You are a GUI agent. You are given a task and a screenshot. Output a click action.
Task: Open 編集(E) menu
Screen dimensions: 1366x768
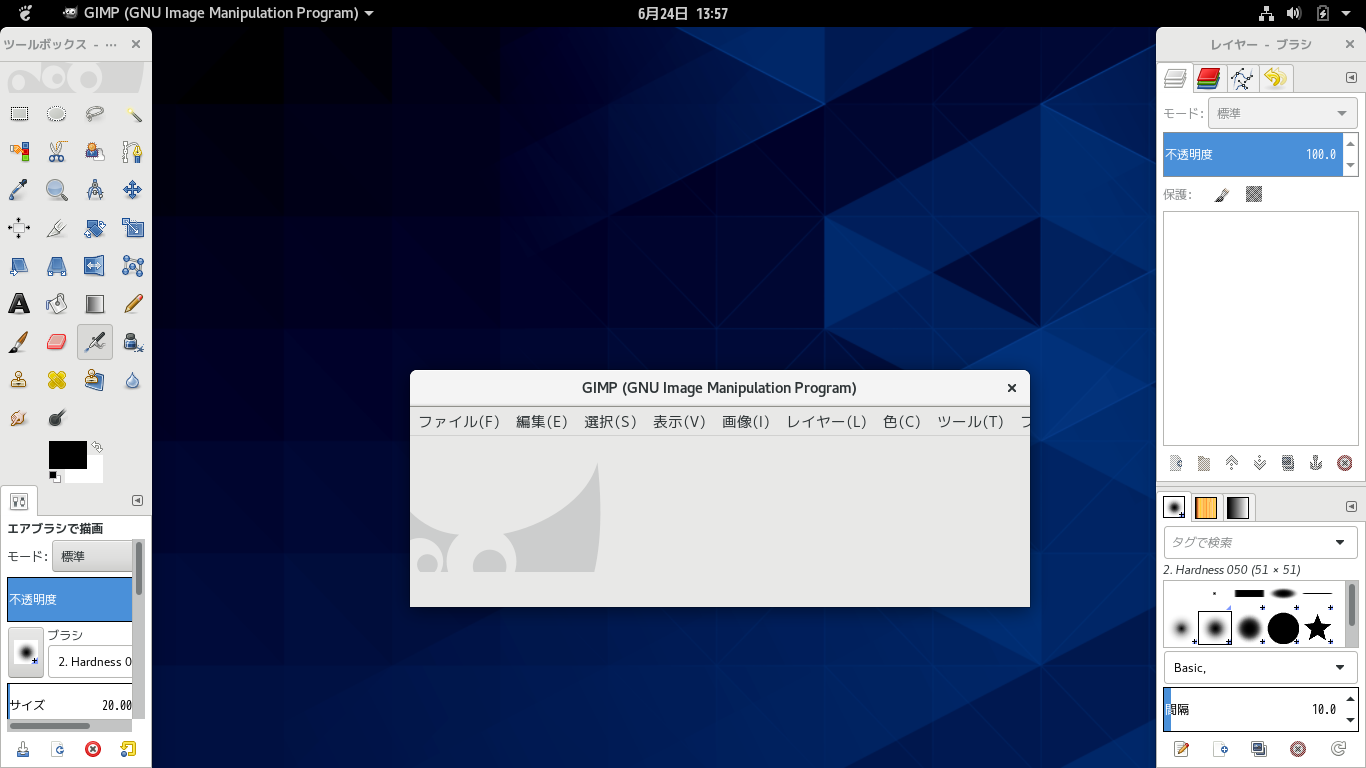[542, 422]
